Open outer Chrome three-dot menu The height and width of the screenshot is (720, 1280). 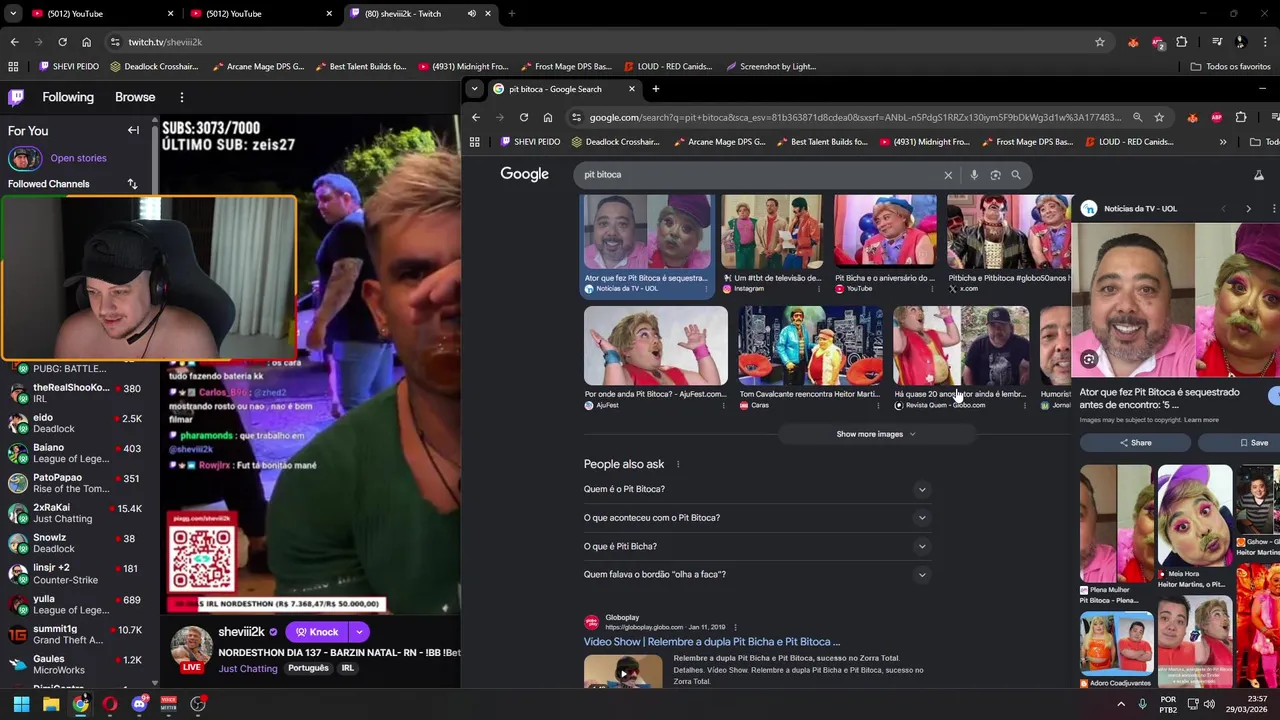point(1266,42)
